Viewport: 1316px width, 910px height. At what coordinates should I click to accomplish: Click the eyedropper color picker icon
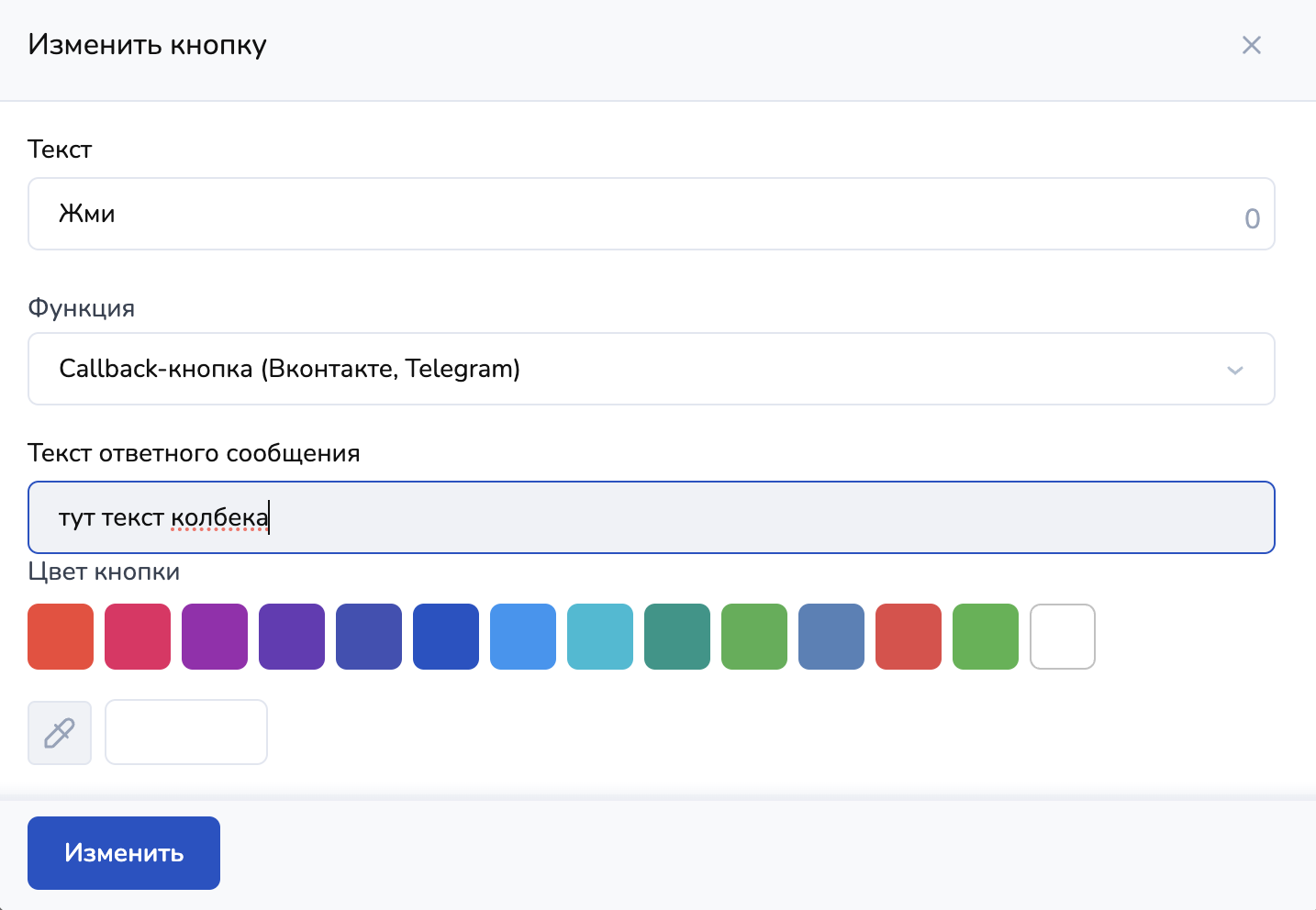(x=60, y=733)
